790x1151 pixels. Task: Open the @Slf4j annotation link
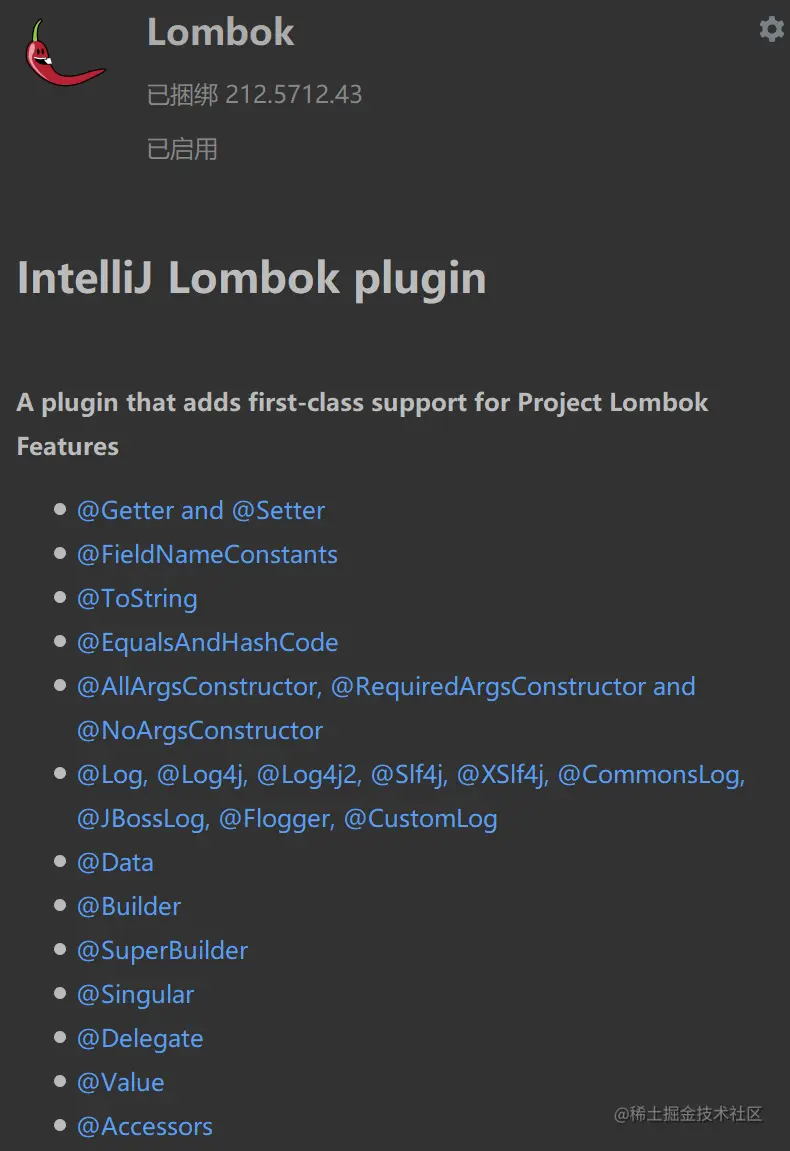[408, 774]
